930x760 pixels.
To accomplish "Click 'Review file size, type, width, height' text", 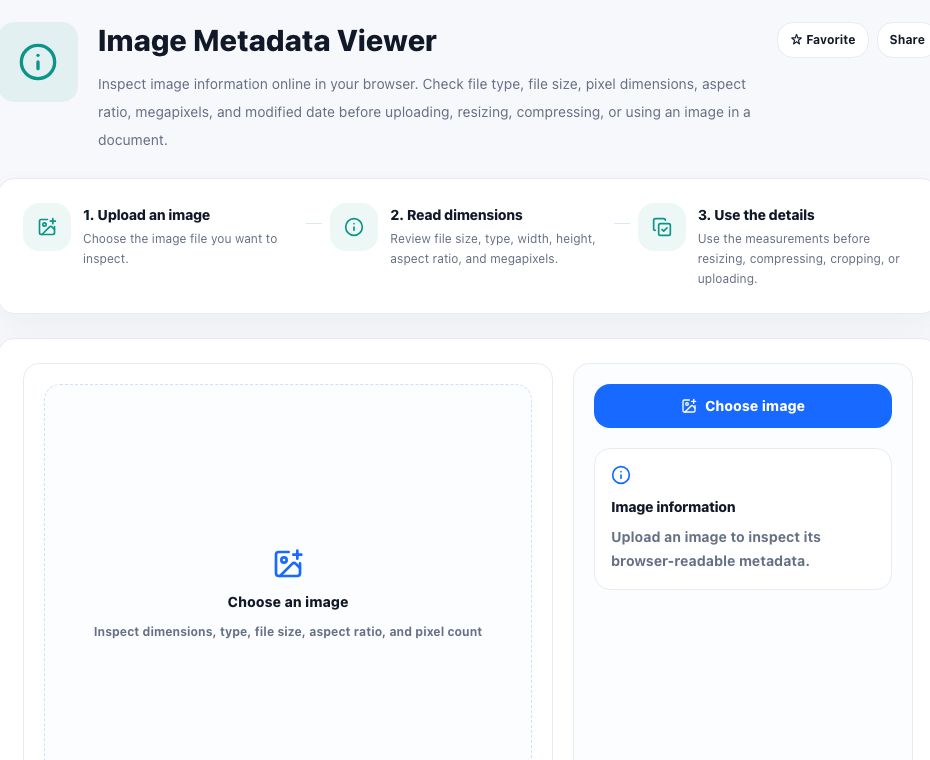I will click(x=493, y=239).
